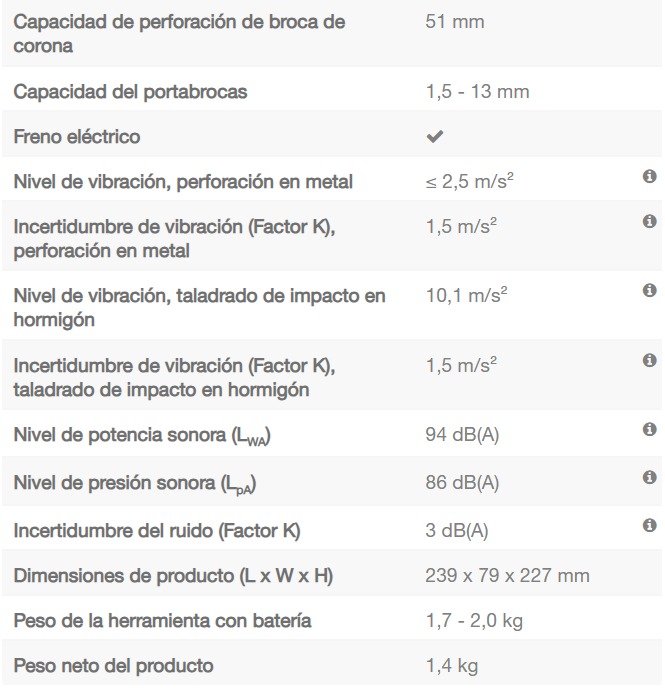Select the Capacidad del portabrocas row label

(130, 92)
